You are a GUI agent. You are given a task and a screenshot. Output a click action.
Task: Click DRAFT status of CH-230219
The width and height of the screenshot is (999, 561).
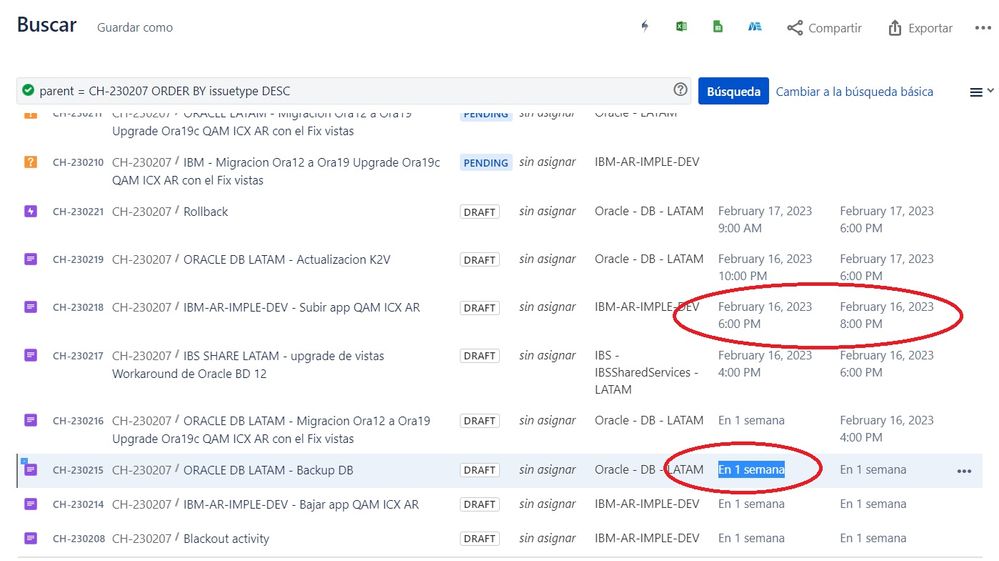[x=479, y=260]
